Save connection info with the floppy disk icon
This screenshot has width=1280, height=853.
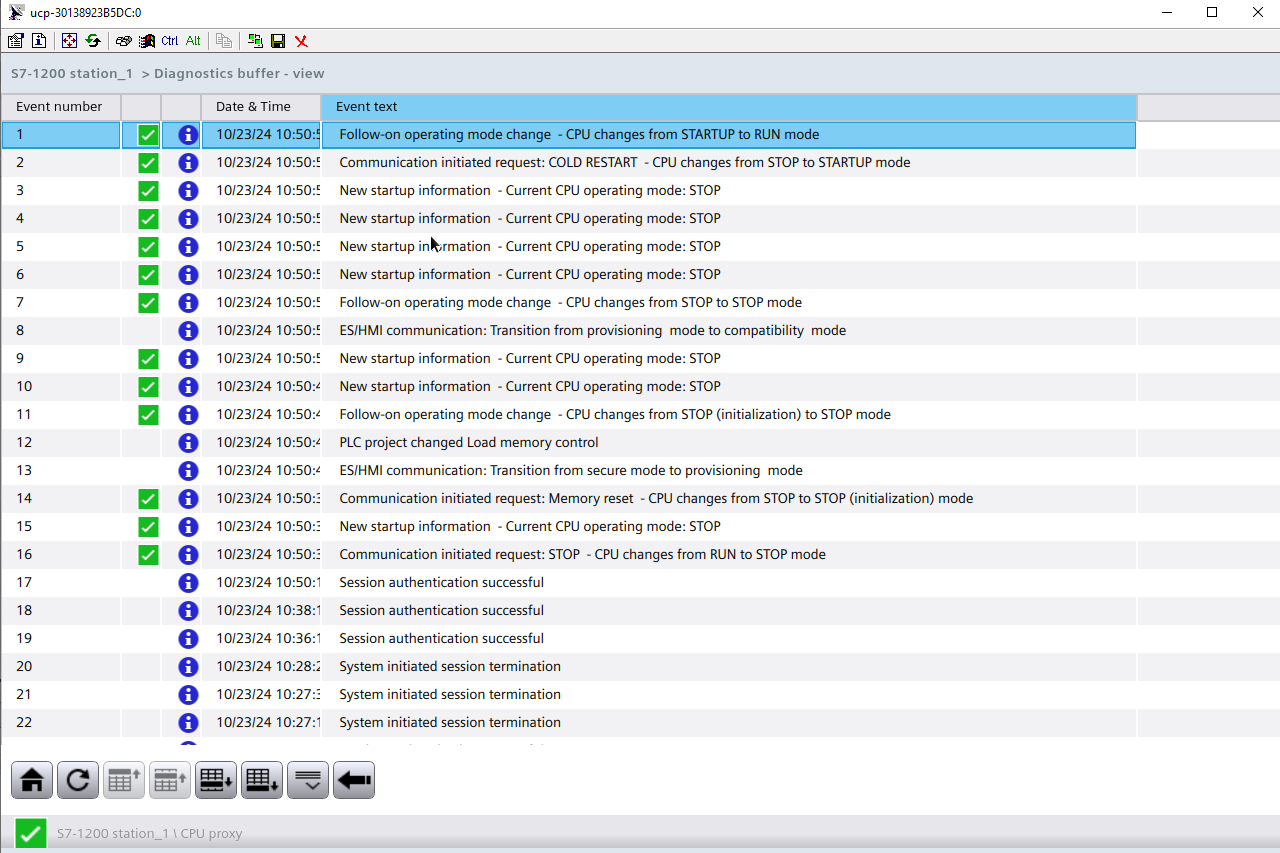pos(278,41)
